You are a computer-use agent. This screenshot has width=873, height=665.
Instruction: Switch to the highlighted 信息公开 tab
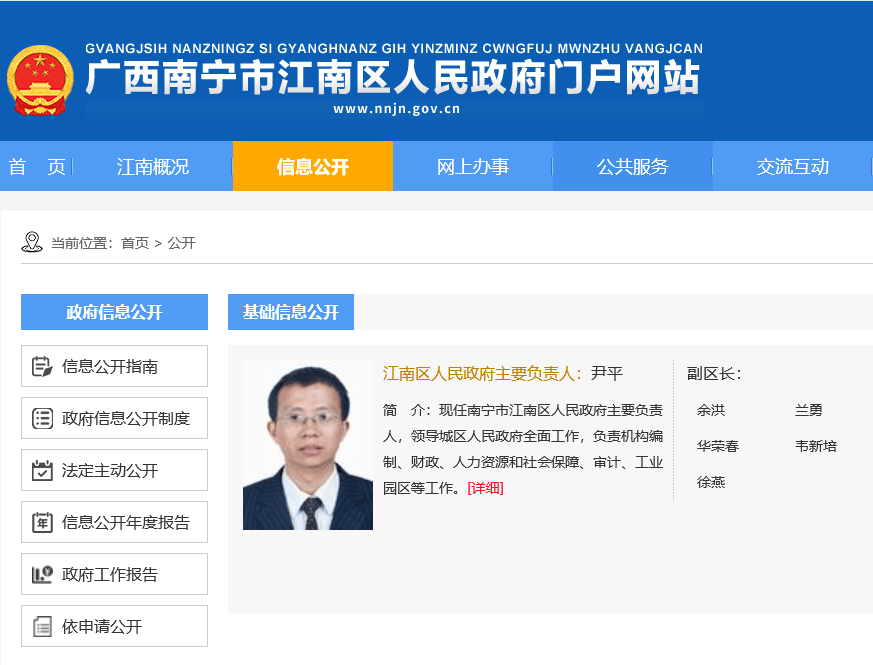click(x=312, y=167)
